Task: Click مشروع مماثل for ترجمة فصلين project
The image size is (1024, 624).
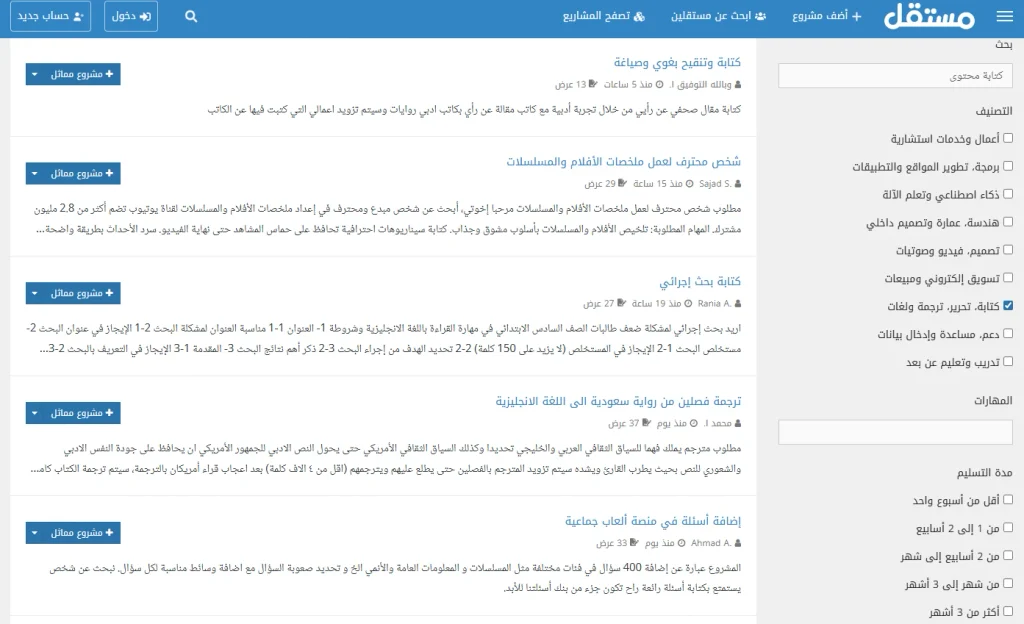Action: [x=82, y=413]
